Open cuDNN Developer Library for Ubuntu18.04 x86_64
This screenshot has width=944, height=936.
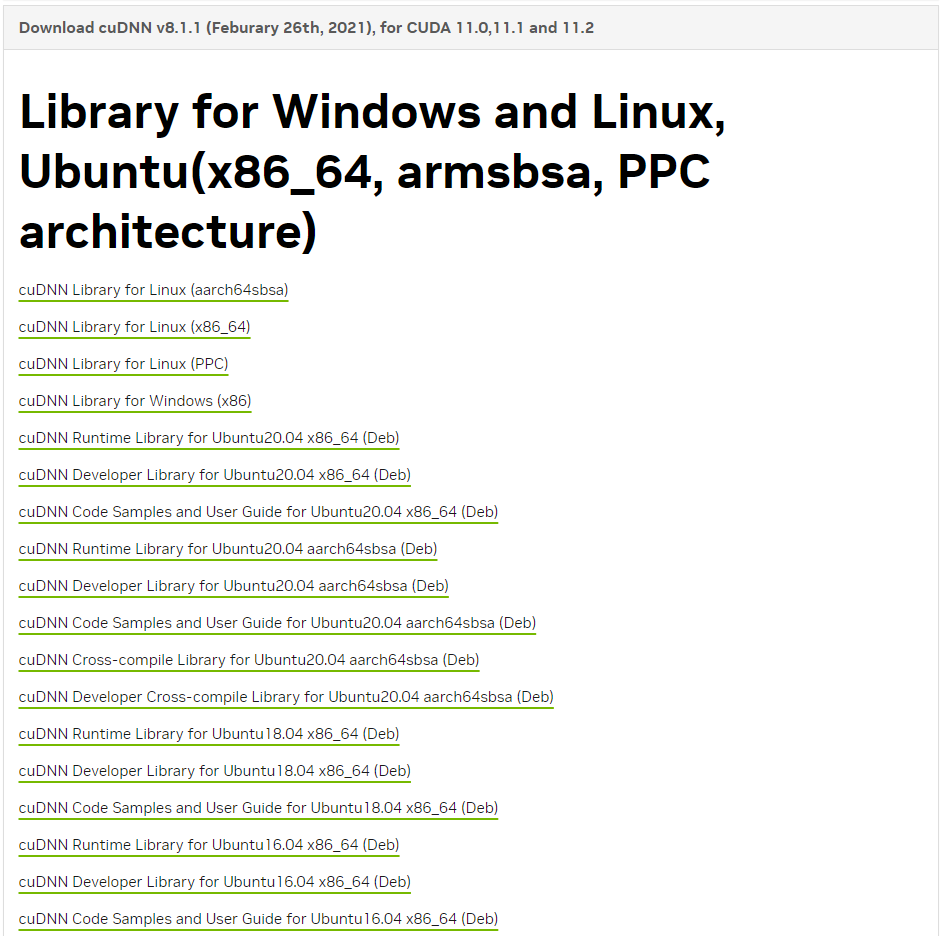tap(213, 771)
